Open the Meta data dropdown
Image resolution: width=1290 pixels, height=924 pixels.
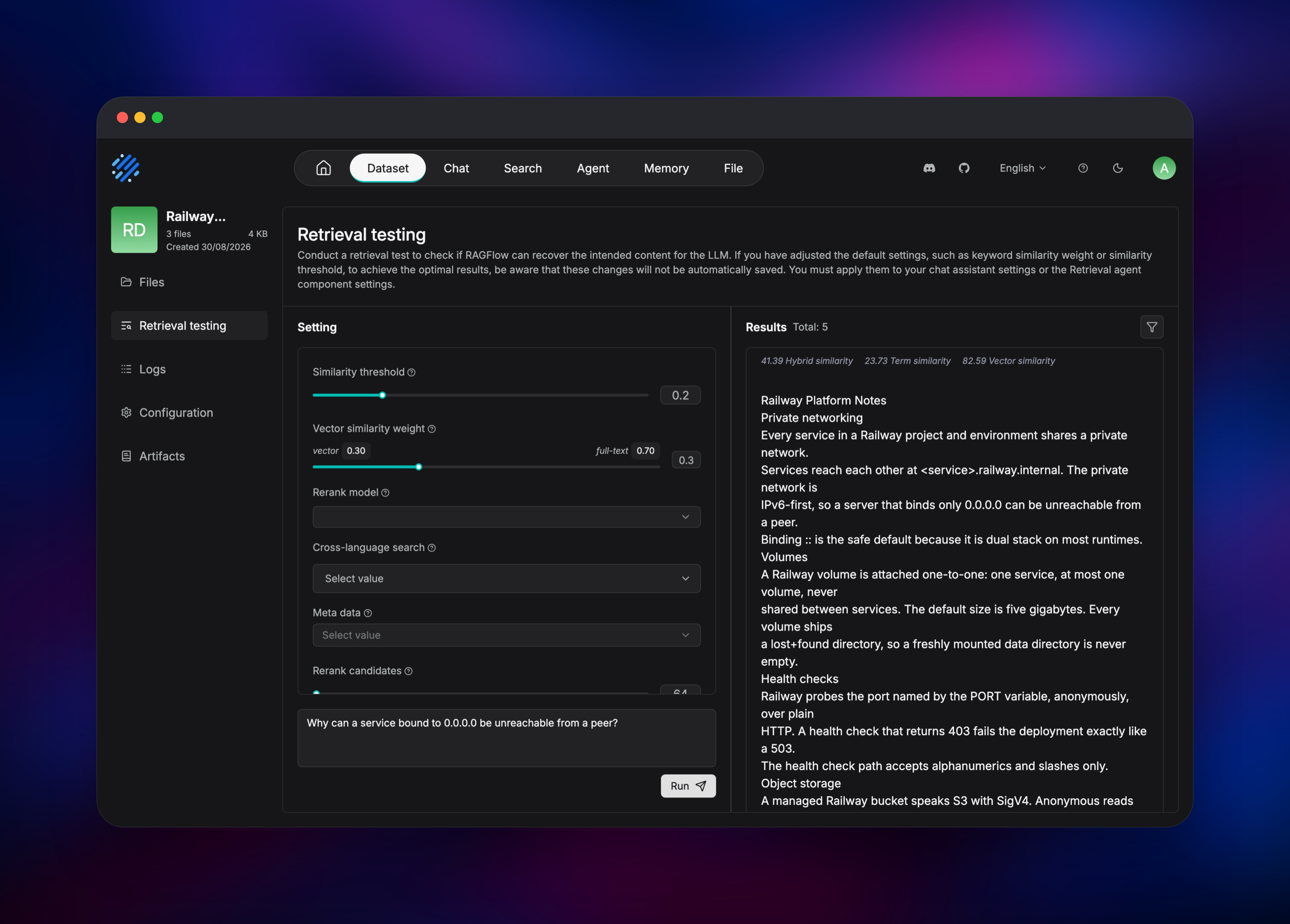[x=506, y=635]
